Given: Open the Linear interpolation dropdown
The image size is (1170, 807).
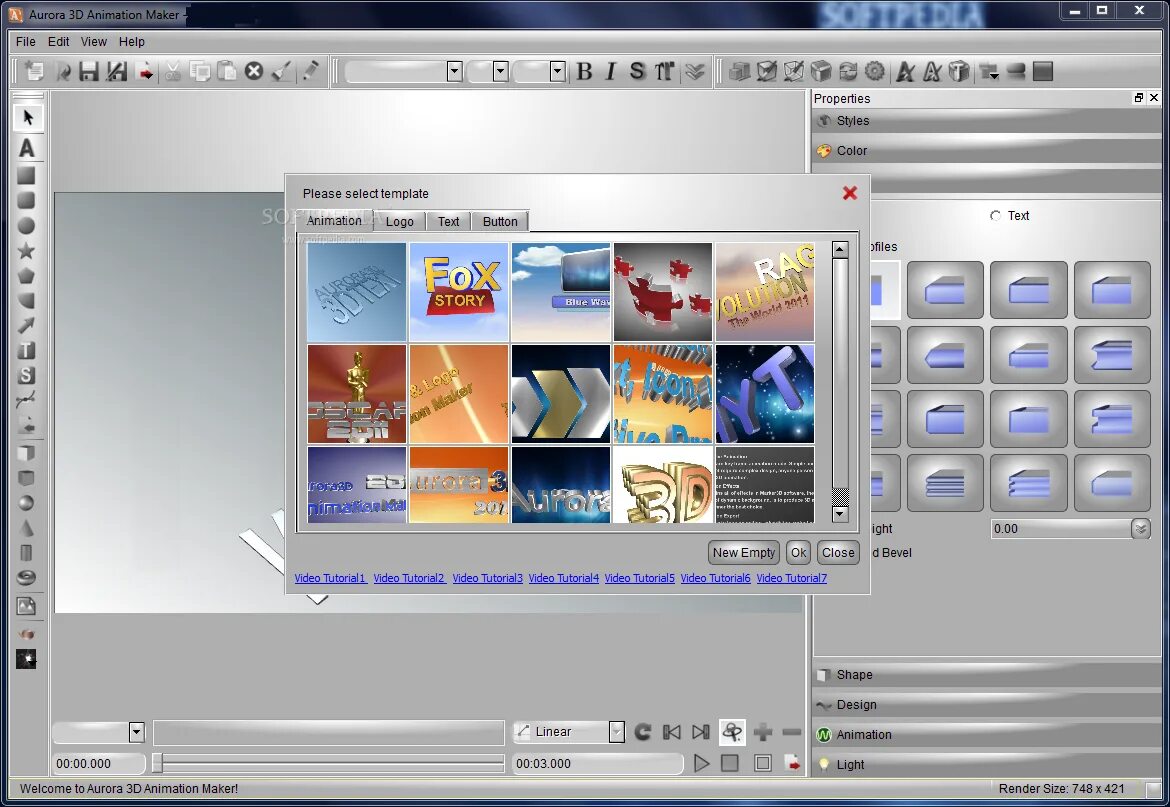Looking at the screenshot, I should coord(616,732).
